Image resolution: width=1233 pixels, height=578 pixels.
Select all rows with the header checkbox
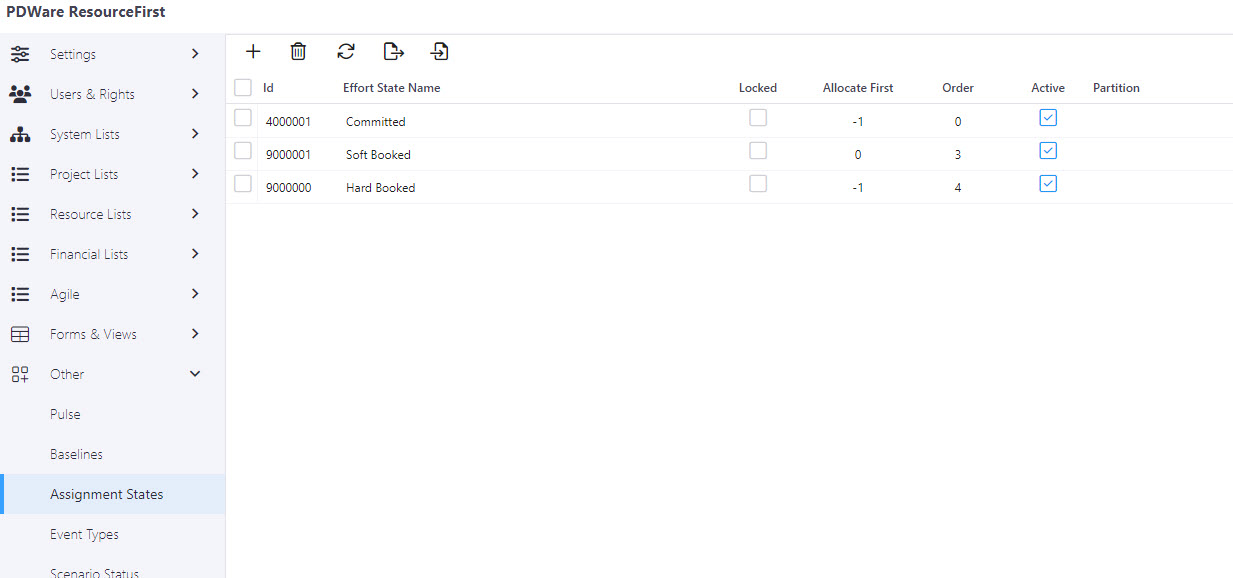(x=242, y=87)
